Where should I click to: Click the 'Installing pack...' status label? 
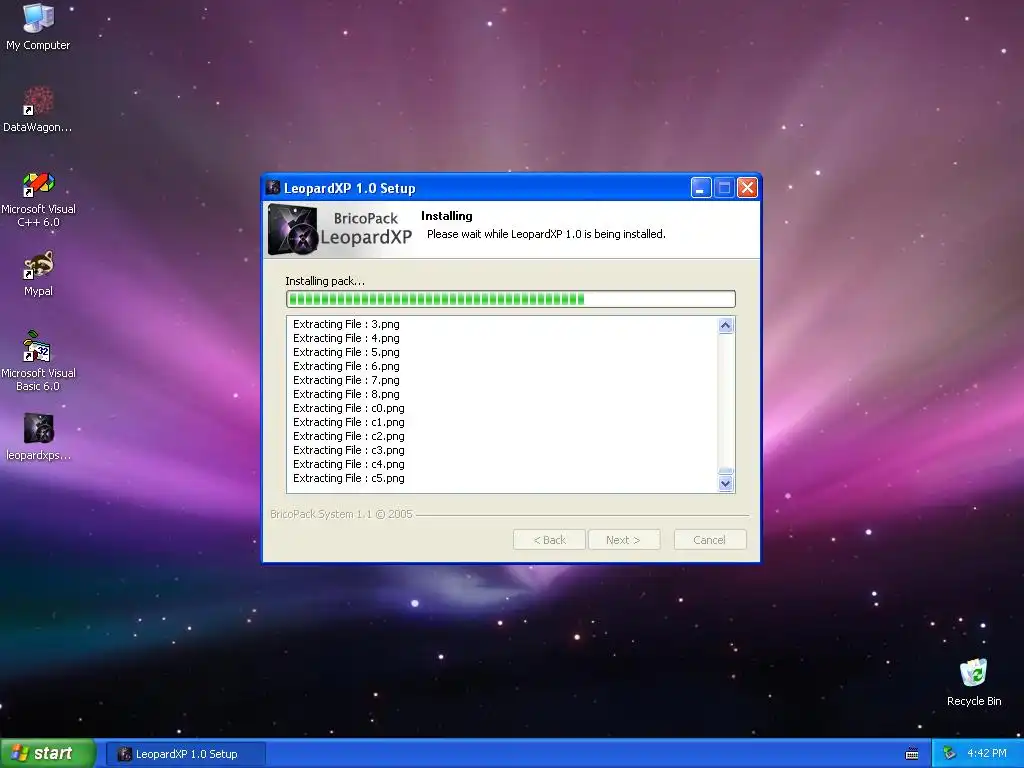[325, 281]
